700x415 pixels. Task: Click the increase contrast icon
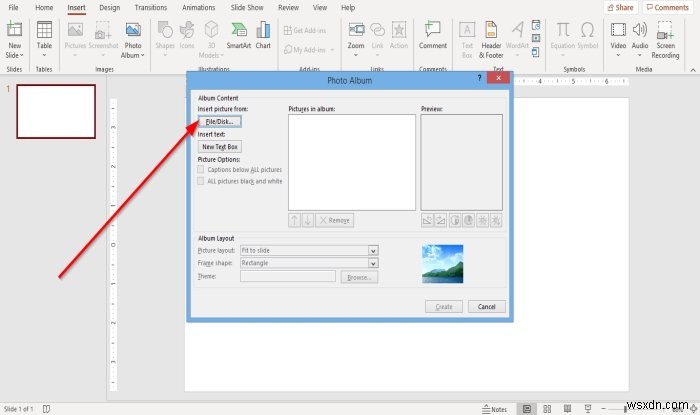pyautogui.click(x=455, y=220)
